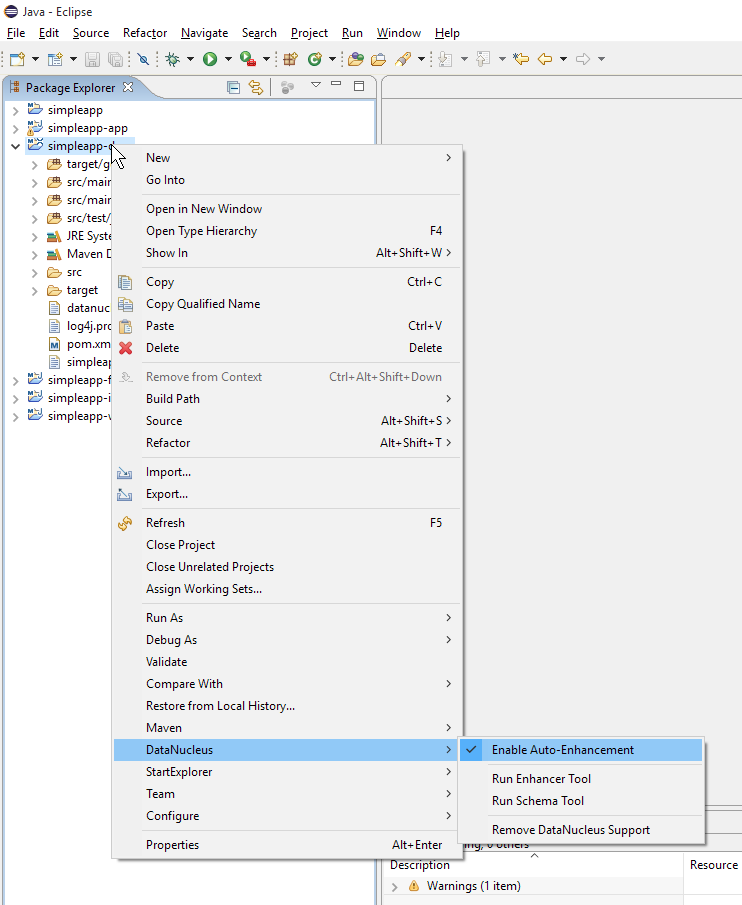Click the Debug bug icon

172,59
